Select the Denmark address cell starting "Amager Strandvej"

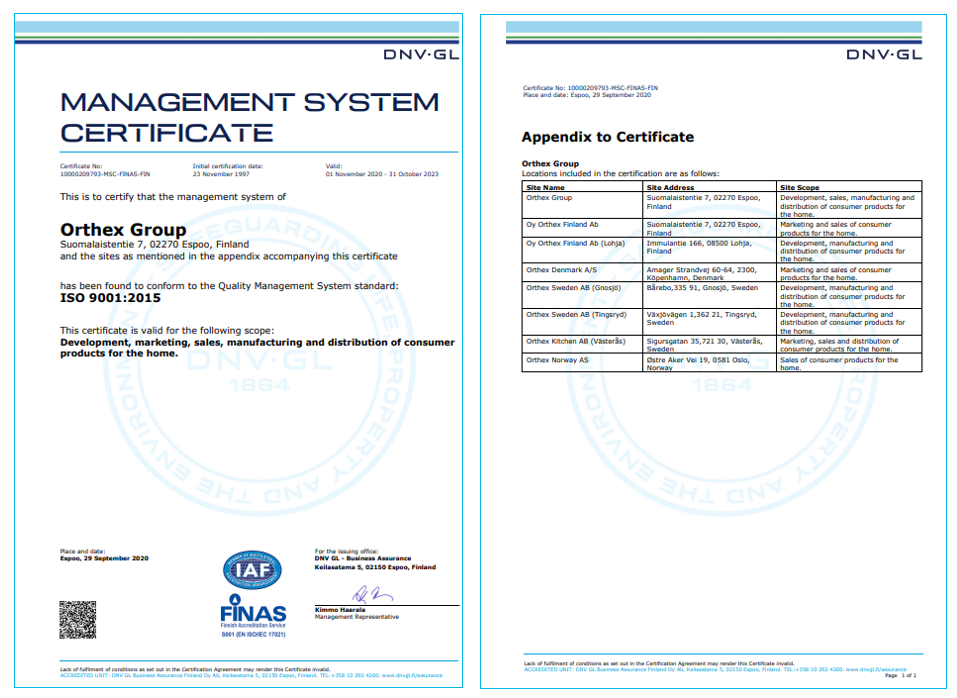tap(709, 272)
